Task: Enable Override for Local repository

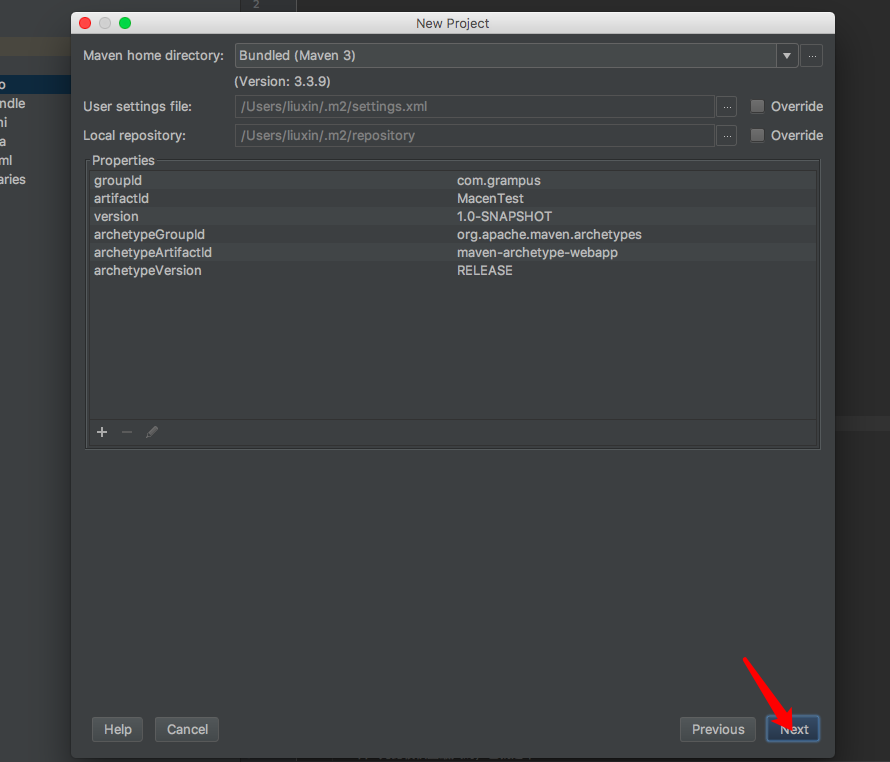Action: tap(757, 135)
